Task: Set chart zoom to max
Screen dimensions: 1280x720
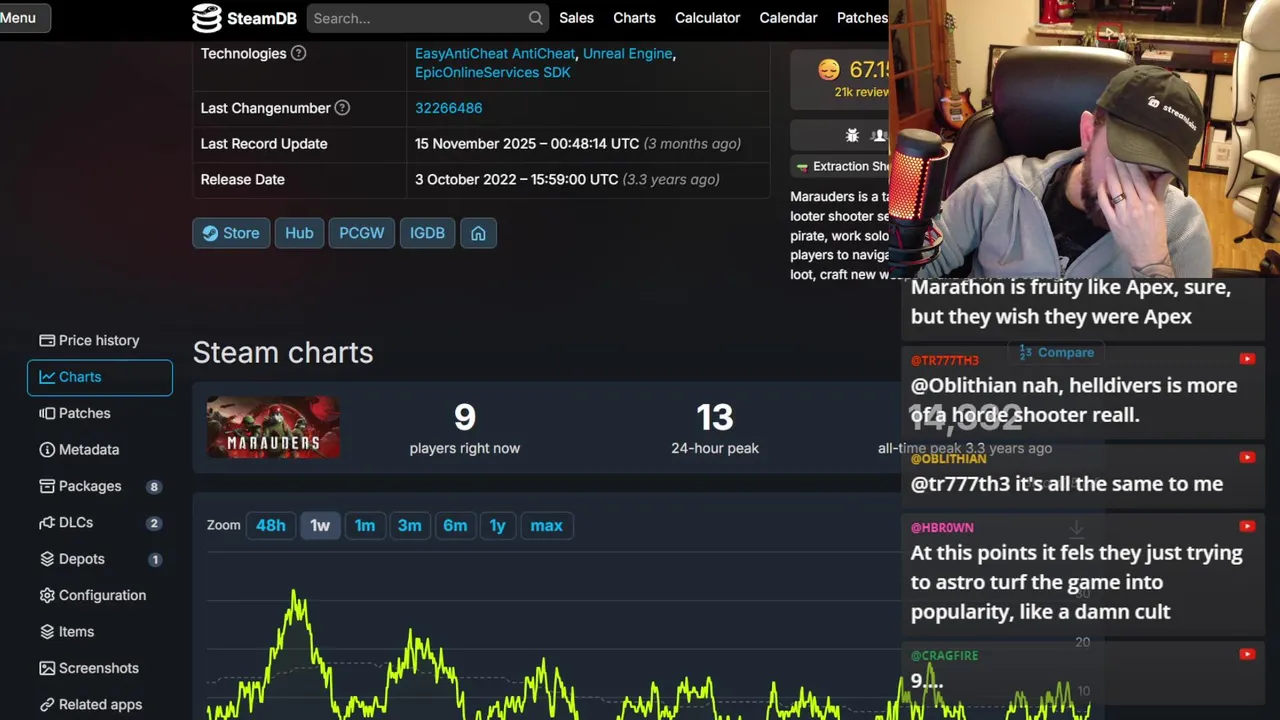Action: tap(546, 525)
